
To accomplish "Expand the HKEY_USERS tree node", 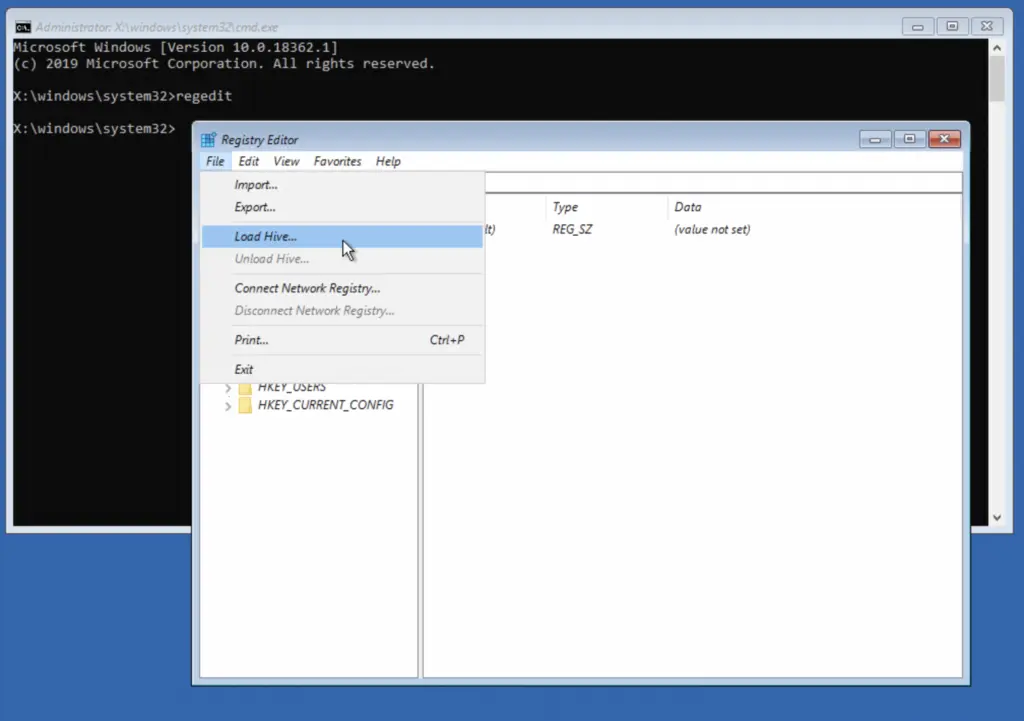I will click(228, 388).
